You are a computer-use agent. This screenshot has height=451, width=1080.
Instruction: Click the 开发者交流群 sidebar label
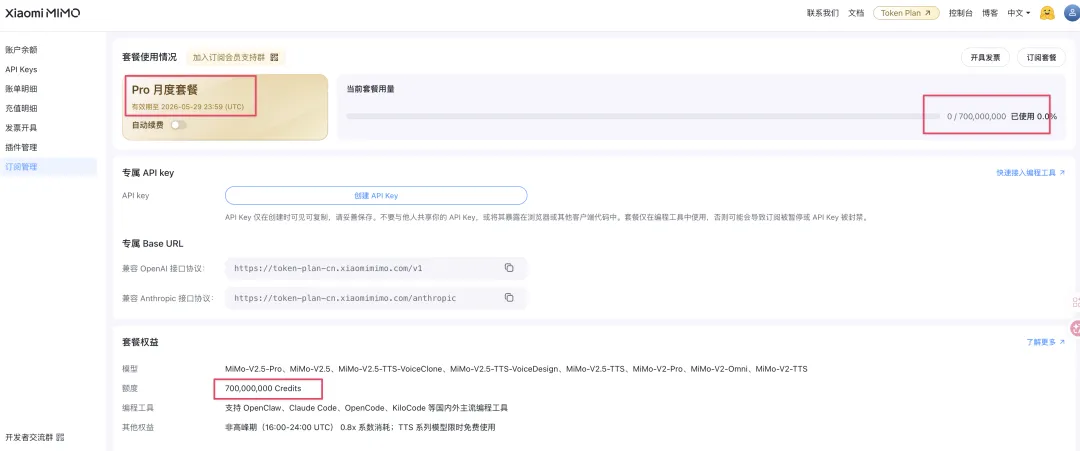tap(29, 437)
